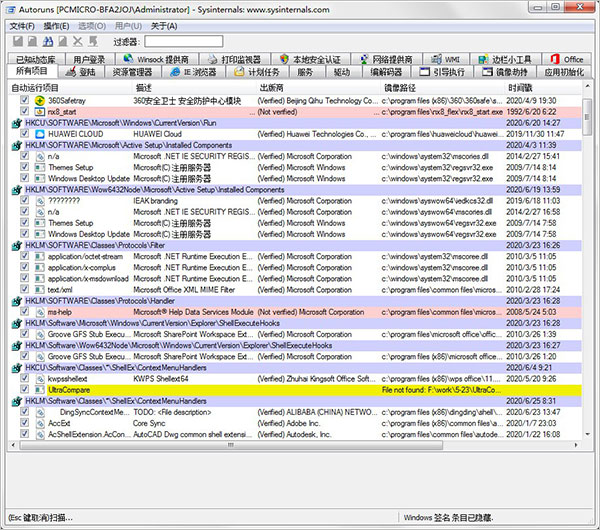Click the UltraCompare entry file icon

click(40, 390)
